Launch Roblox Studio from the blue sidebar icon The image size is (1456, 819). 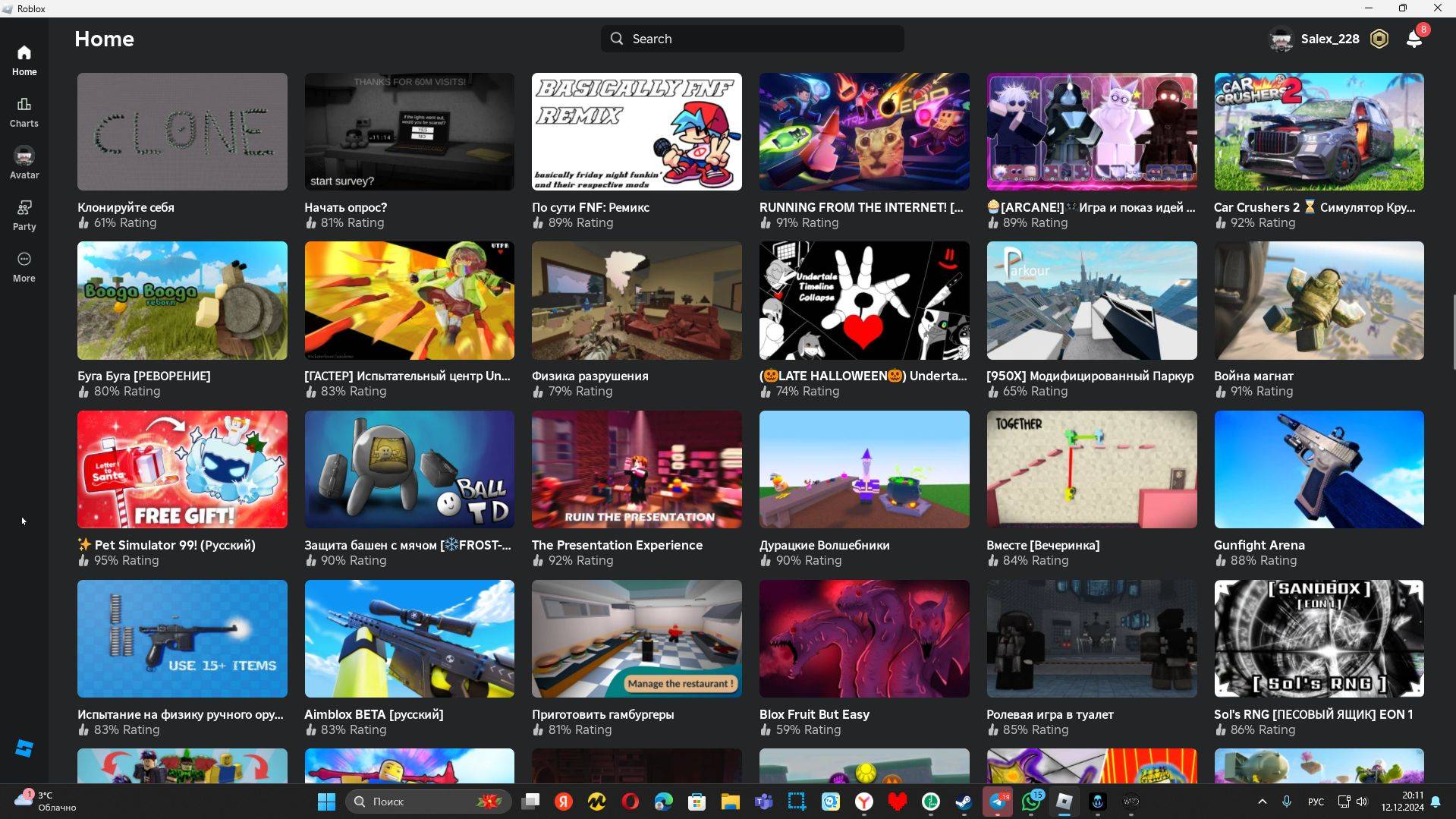tap(24, 748)
